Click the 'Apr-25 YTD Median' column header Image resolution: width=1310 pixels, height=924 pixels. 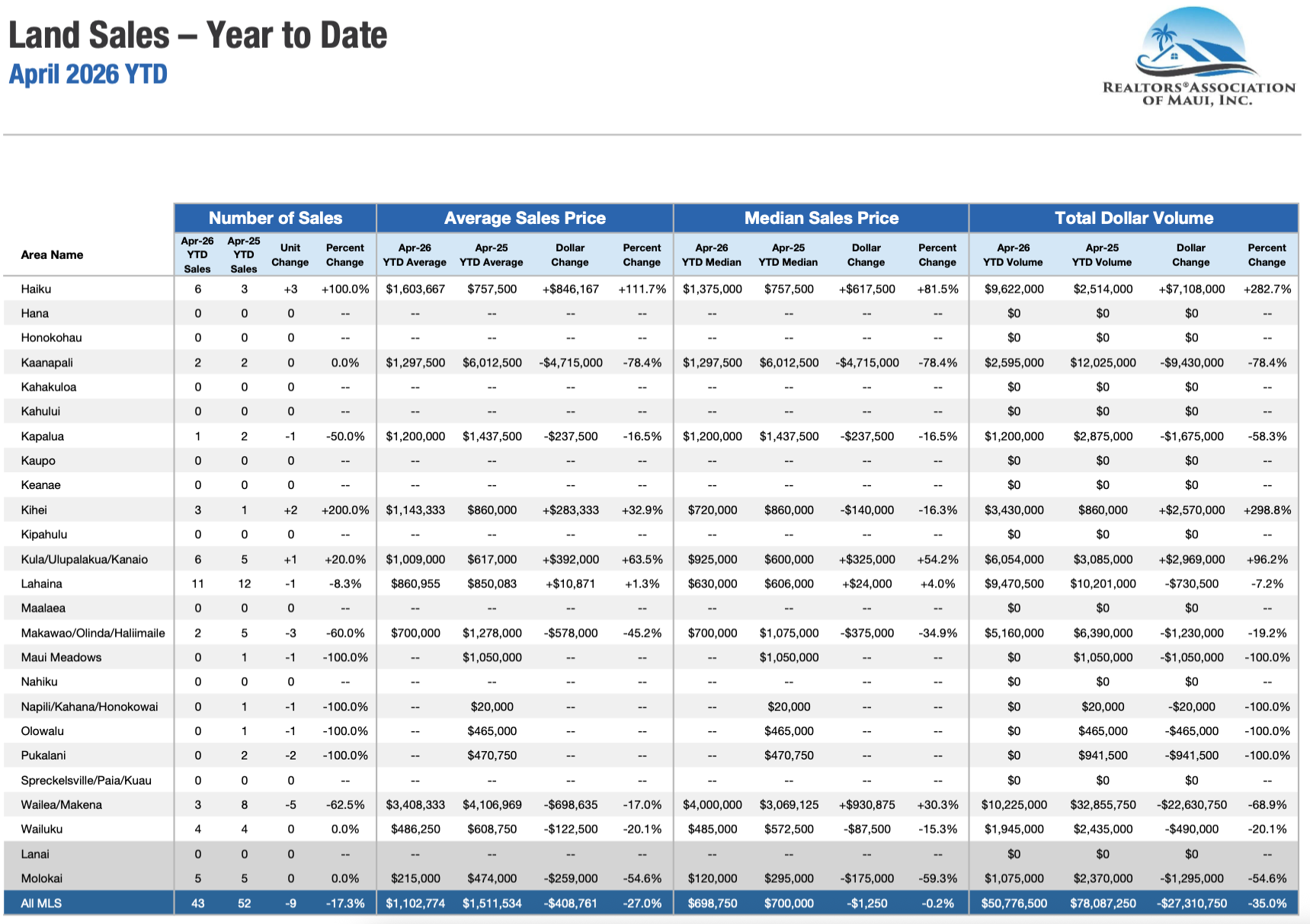tap(788, 254)
